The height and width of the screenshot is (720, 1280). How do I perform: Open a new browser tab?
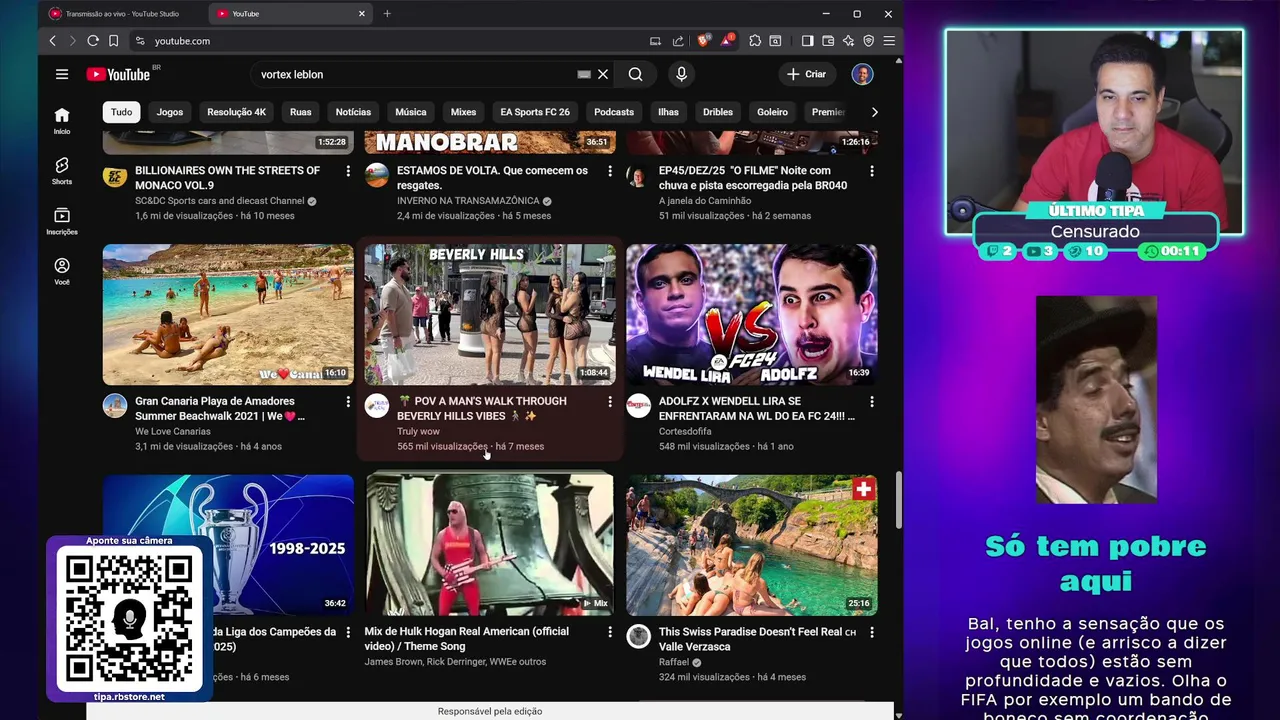[387, 14]
